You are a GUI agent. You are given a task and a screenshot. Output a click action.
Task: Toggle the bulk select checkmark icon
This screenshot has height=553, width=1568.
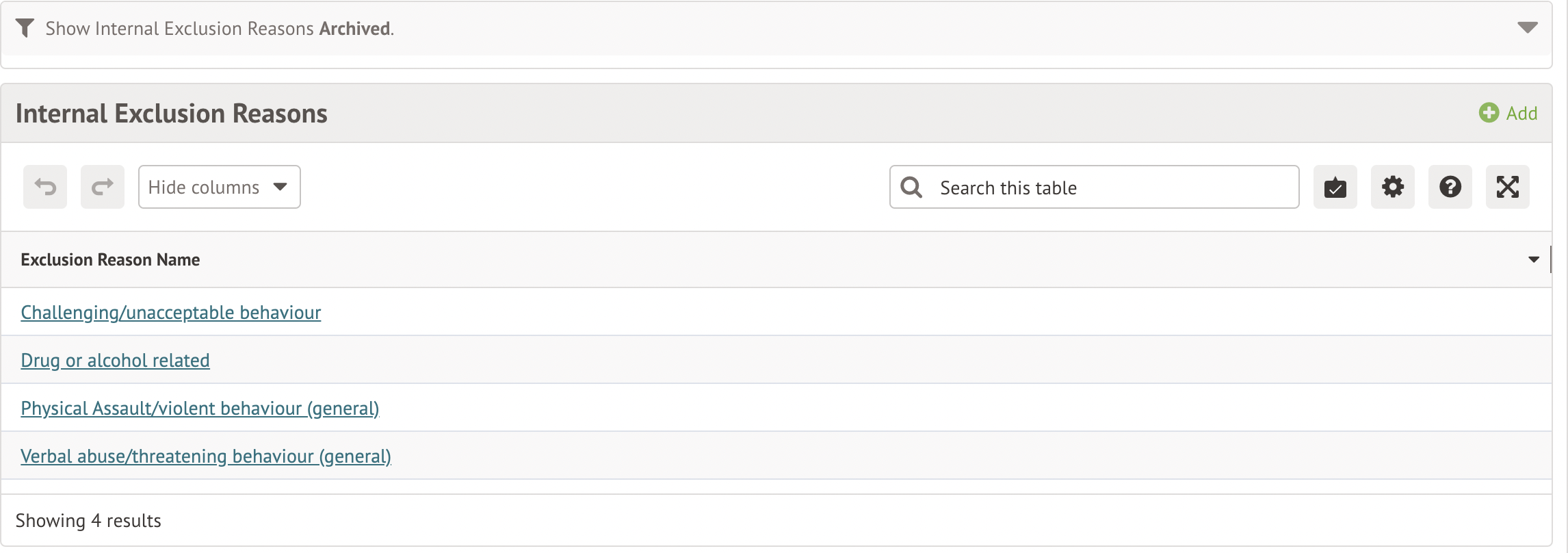click(1335, 187)
